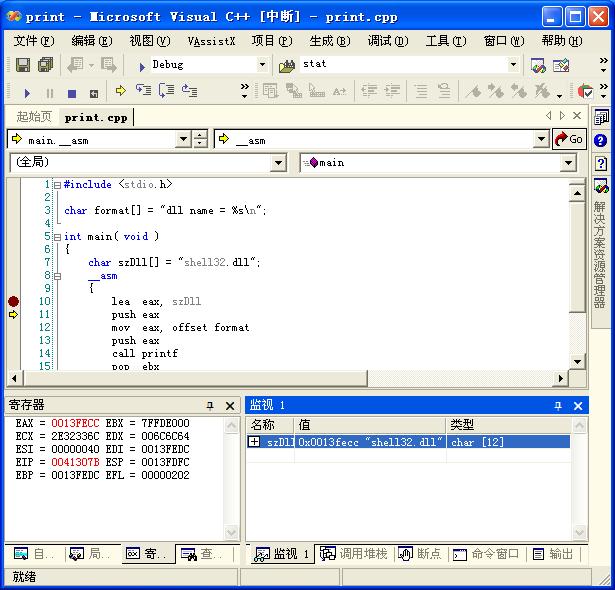The image size is (615, 590).
Task: Open the __asm definition dropdown
Action: click(541, 139)
